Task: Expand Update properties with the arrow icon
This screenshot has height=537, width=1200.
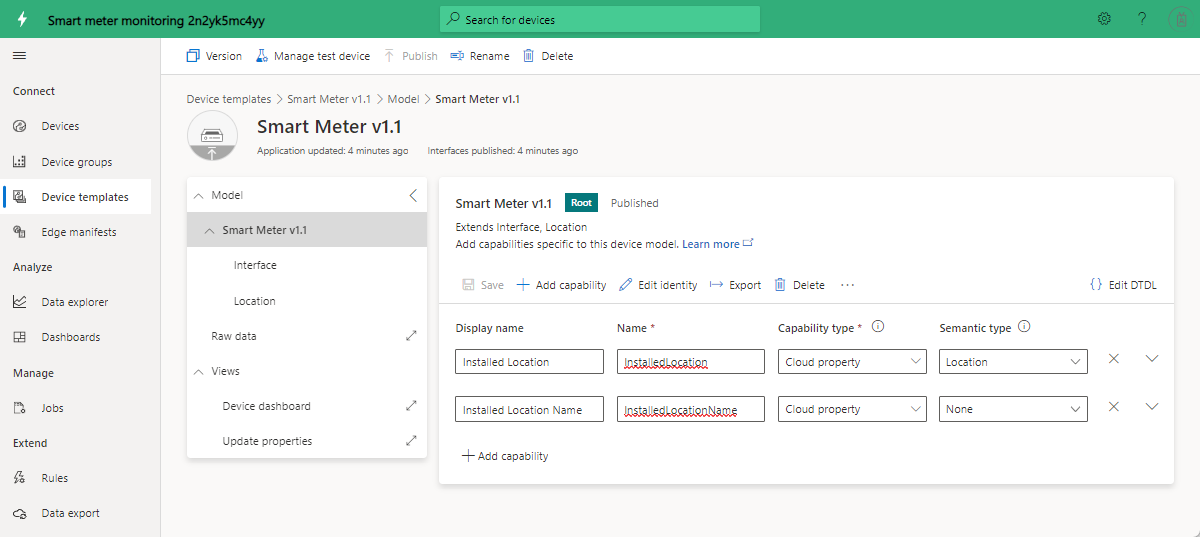Action: [x=411, y=441]
